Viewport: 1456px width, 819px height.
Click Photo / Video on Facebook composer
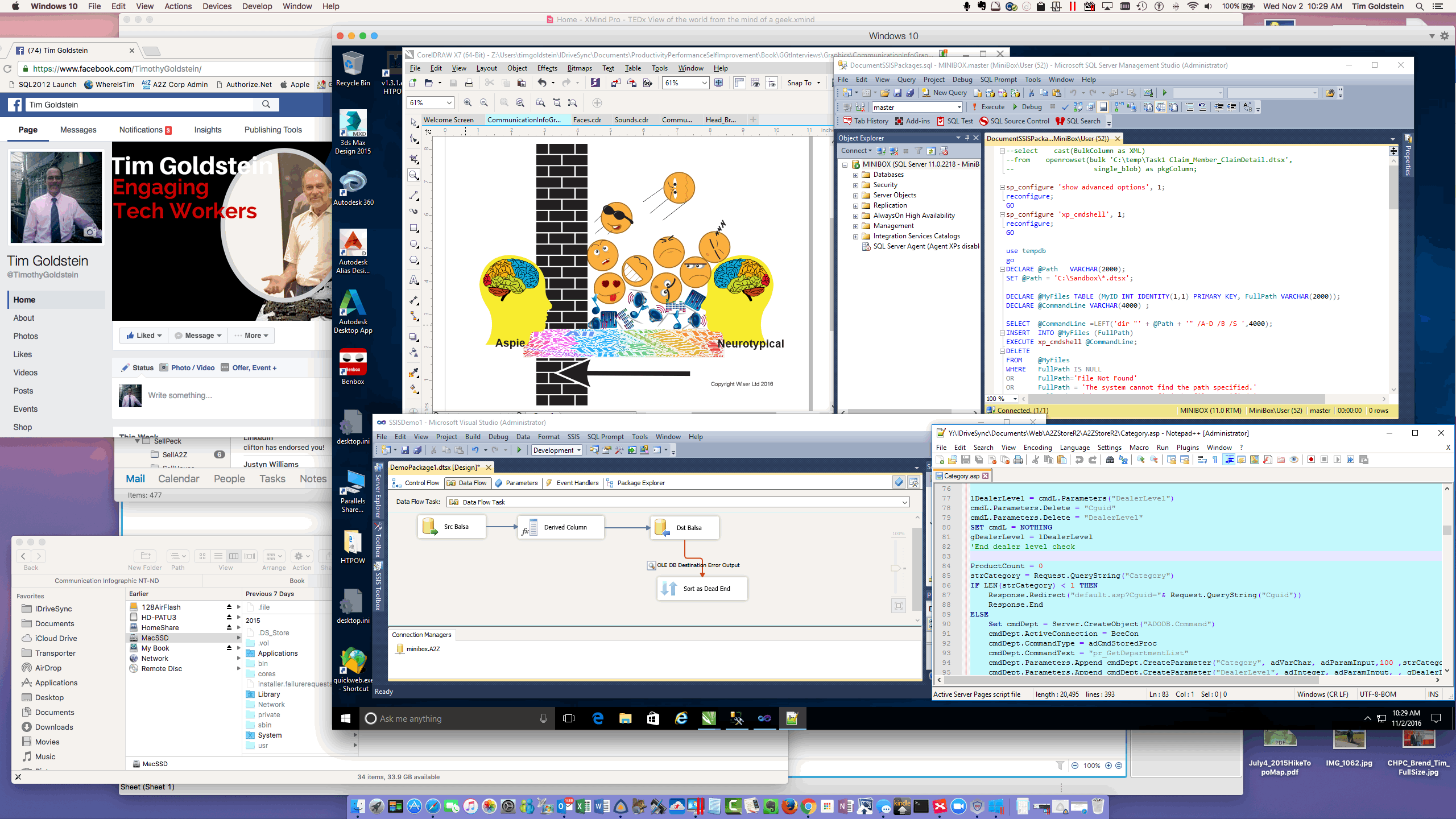click(187, 368)
